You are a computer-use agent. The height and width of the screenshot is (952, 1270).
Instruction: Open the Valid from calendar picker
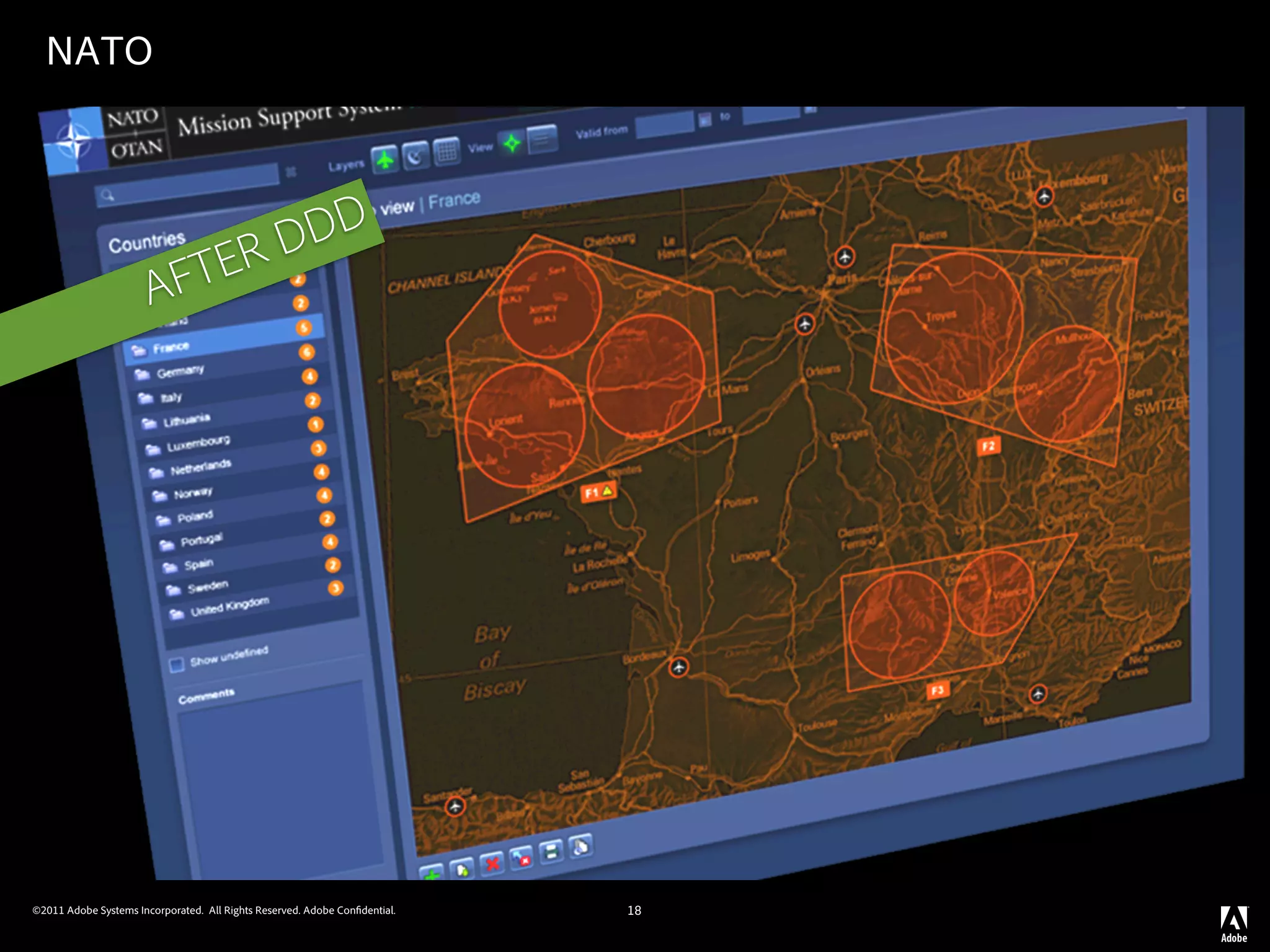tap(705, 120)
